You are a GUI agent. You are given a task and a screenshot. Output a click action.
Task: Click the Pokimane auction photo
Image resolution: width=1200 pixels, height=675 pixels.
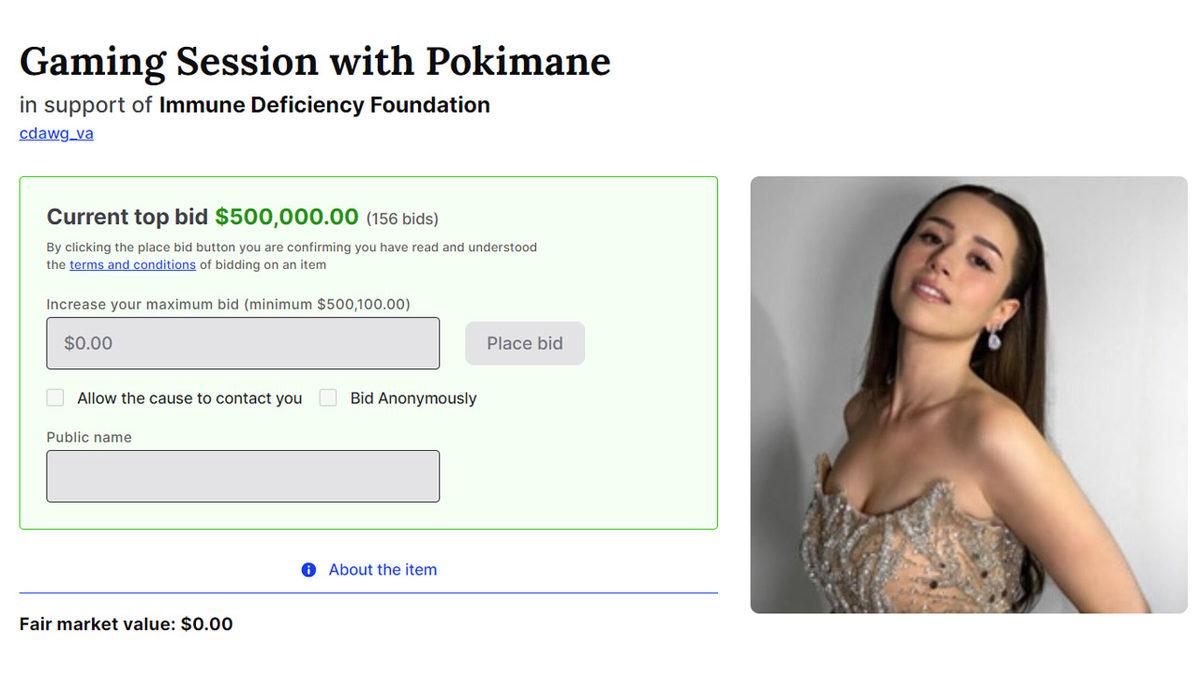(x=968, y=395)
